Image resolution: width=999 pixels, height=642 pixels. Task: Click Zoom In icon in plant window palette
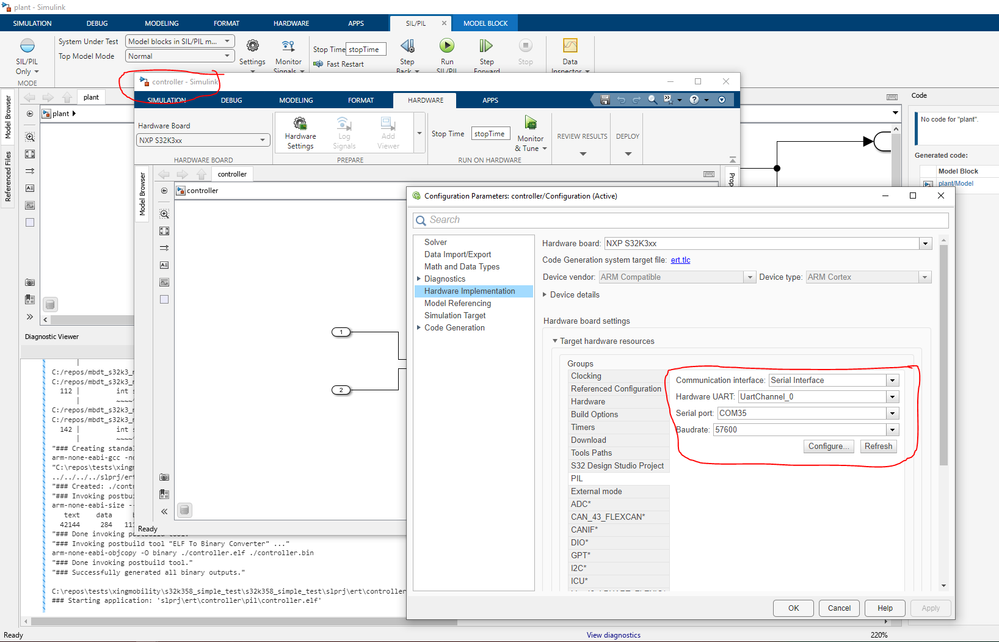(x=30, y=137)
